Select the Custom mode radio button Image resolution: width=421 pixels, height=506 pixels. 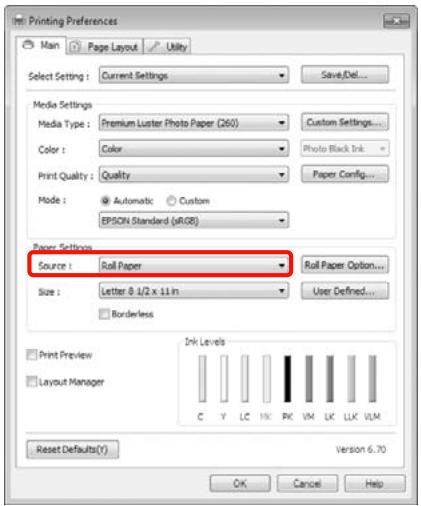point(171,201)
